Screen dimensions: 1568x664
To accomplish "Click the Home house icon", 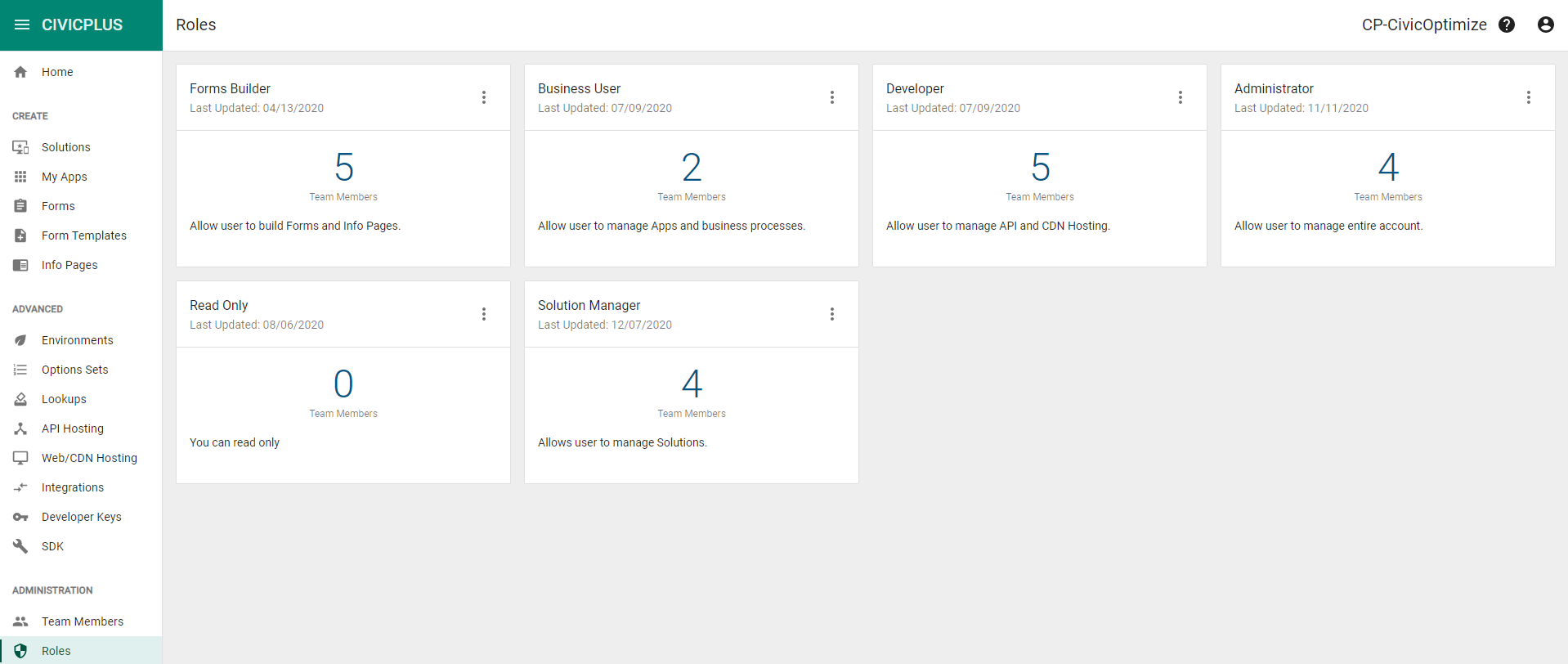I will [x=20, y=72].
